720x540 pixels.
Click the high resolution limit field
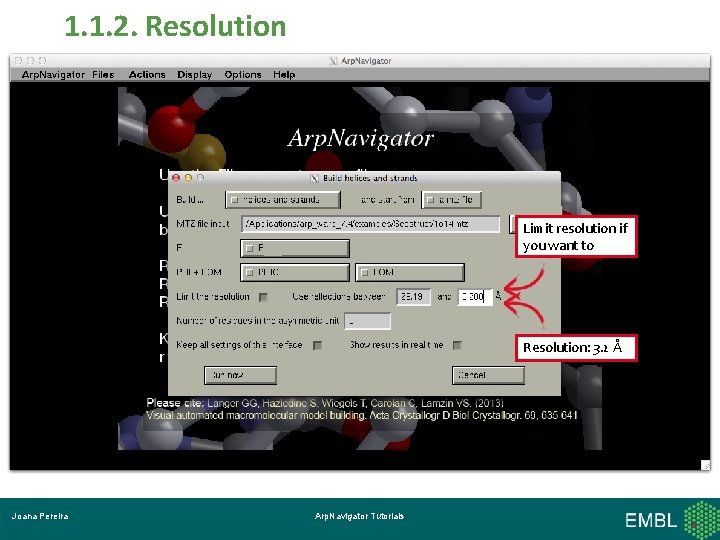click(475, 297)
